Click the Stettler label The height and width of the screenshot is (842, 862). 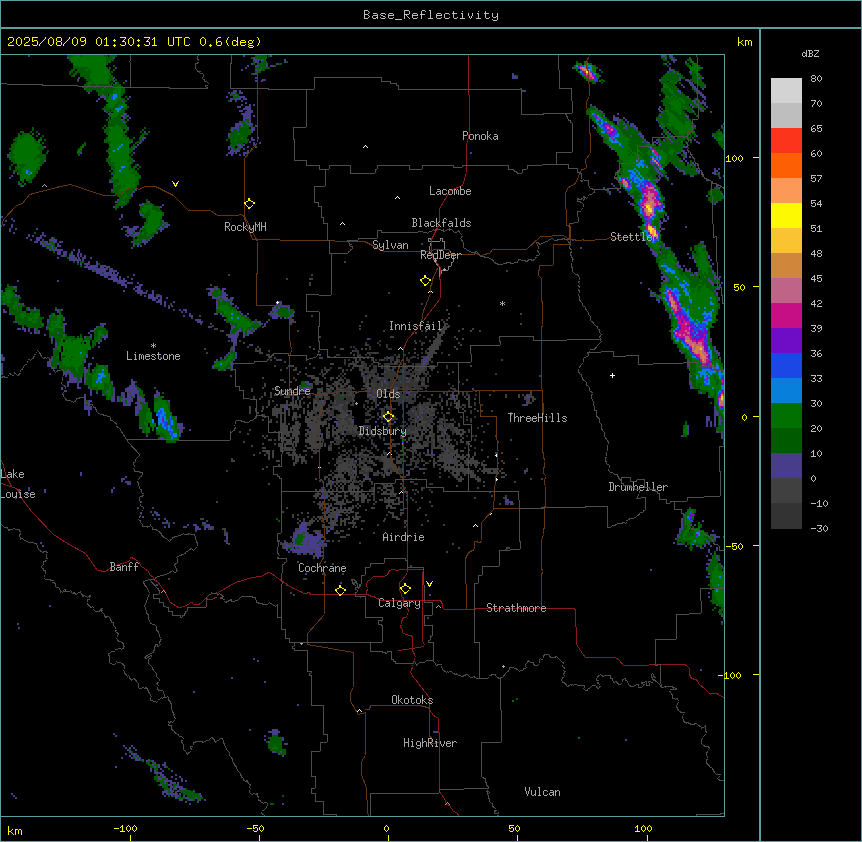[633, 237]
